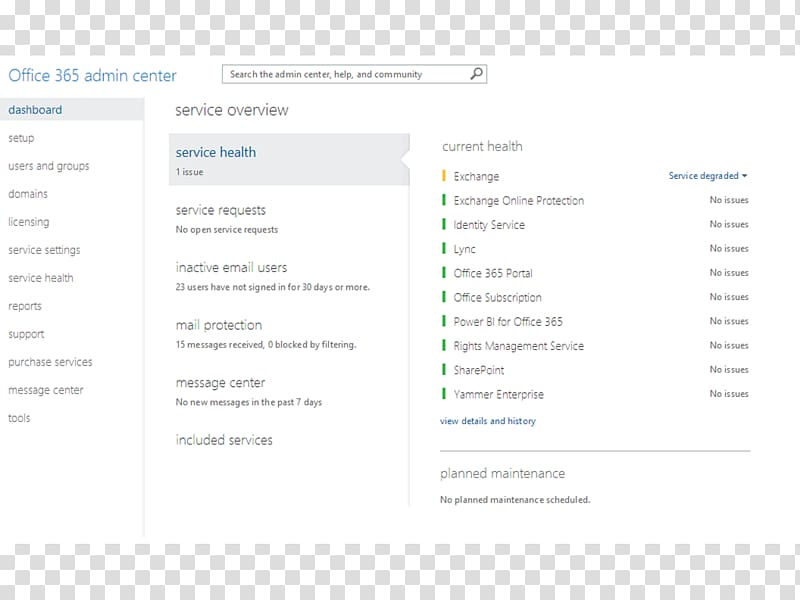Select the service health tile

pyautogui.click(x=289, y=160)
